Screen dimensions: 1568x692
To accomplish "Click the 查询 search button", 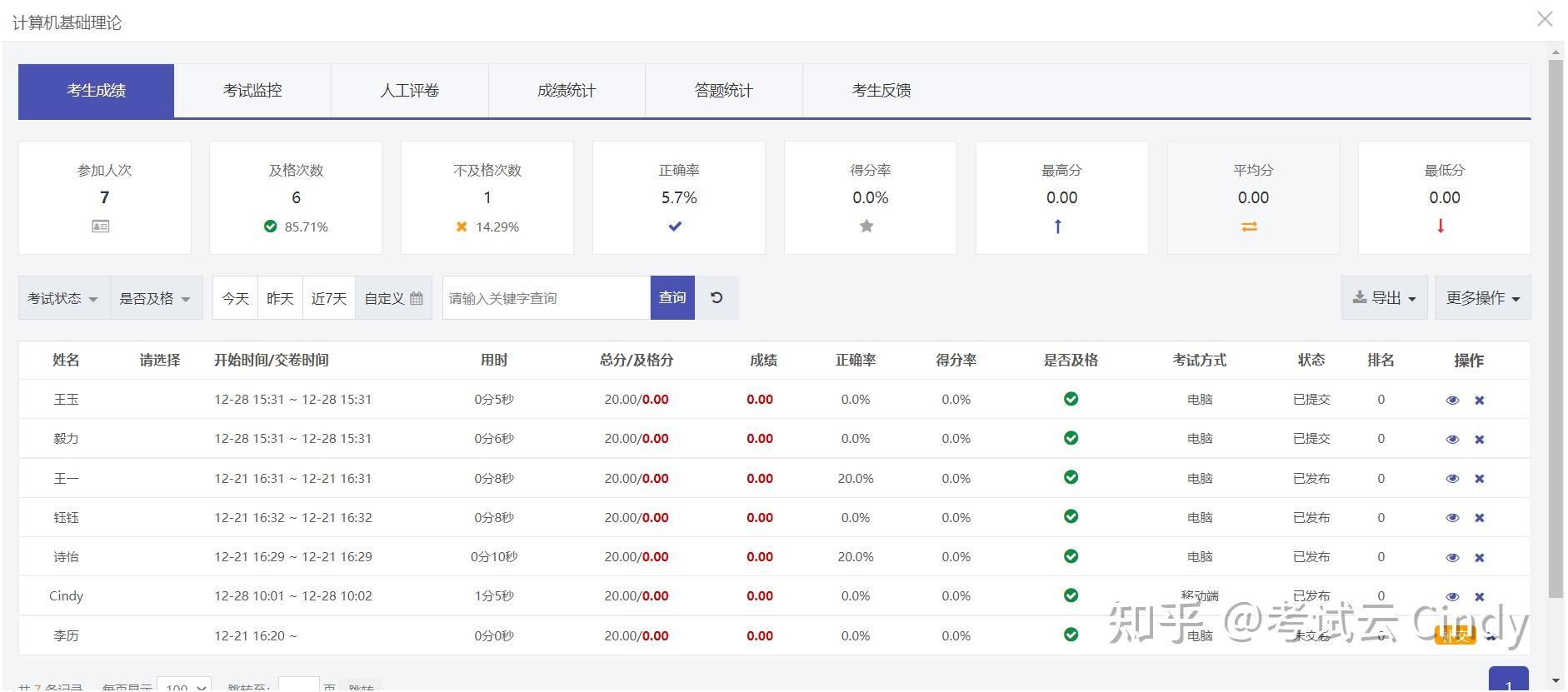I will click(x=672, y=298).
